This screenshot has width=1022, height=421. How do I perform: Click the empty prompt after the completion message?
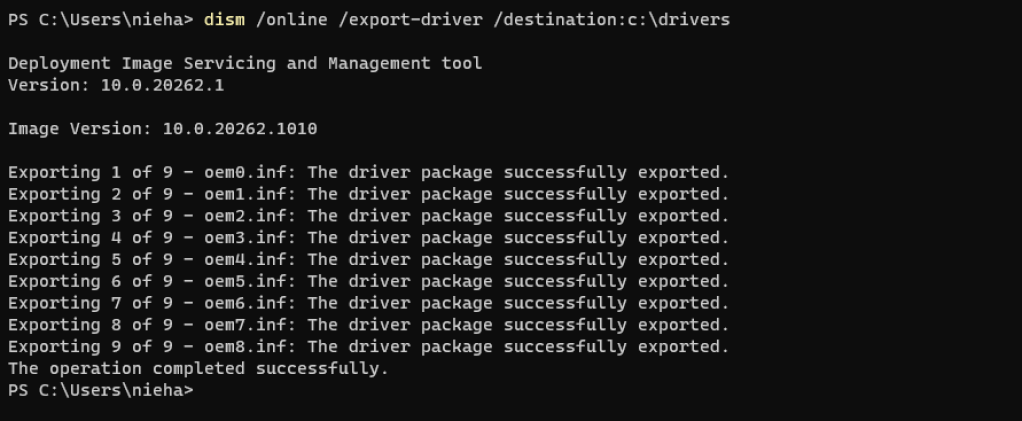pyautogui.click(x=100, y=391)
